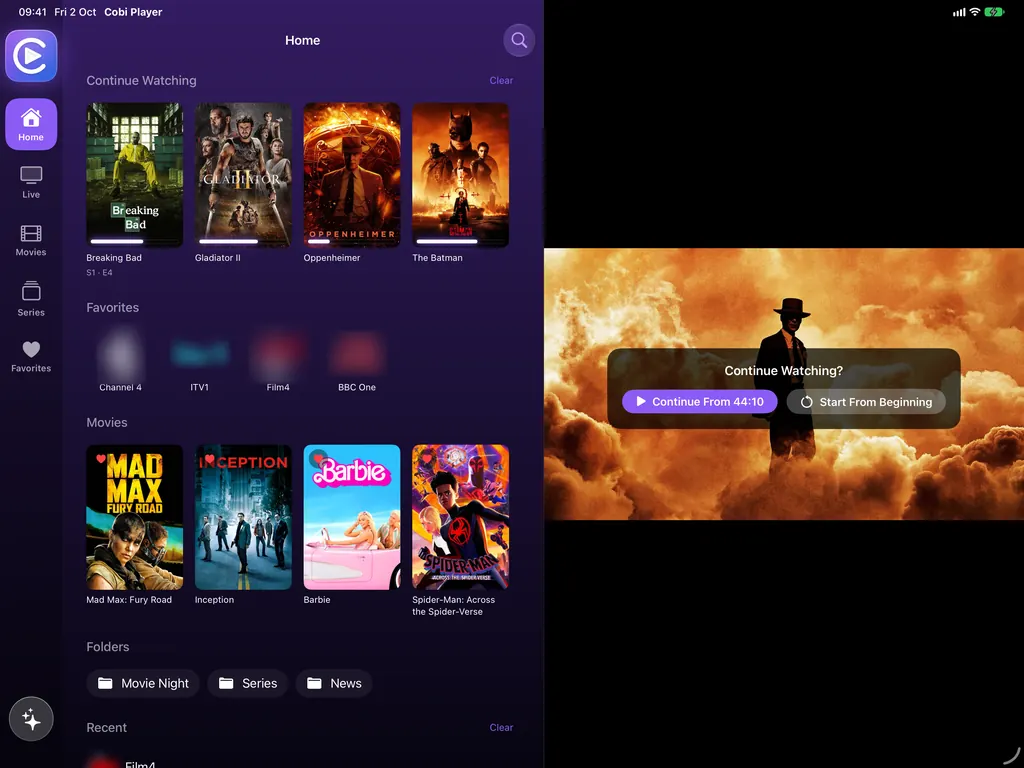The image size is (1024, 768).
Task: Open the Film4 favorite channel
Action: tap(278, 360)
